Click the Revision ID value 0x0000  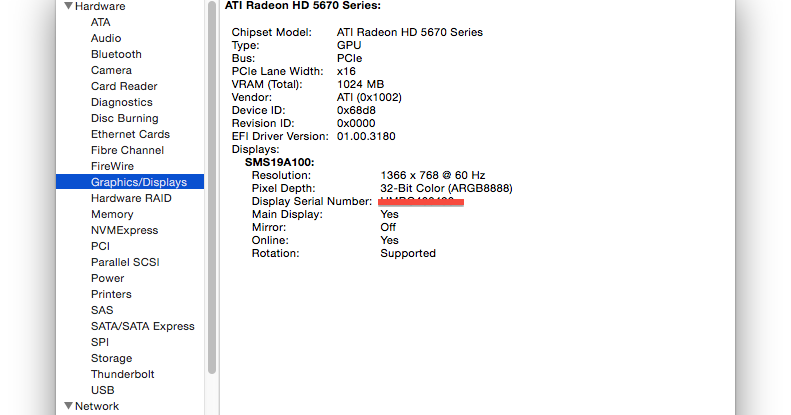356,124
